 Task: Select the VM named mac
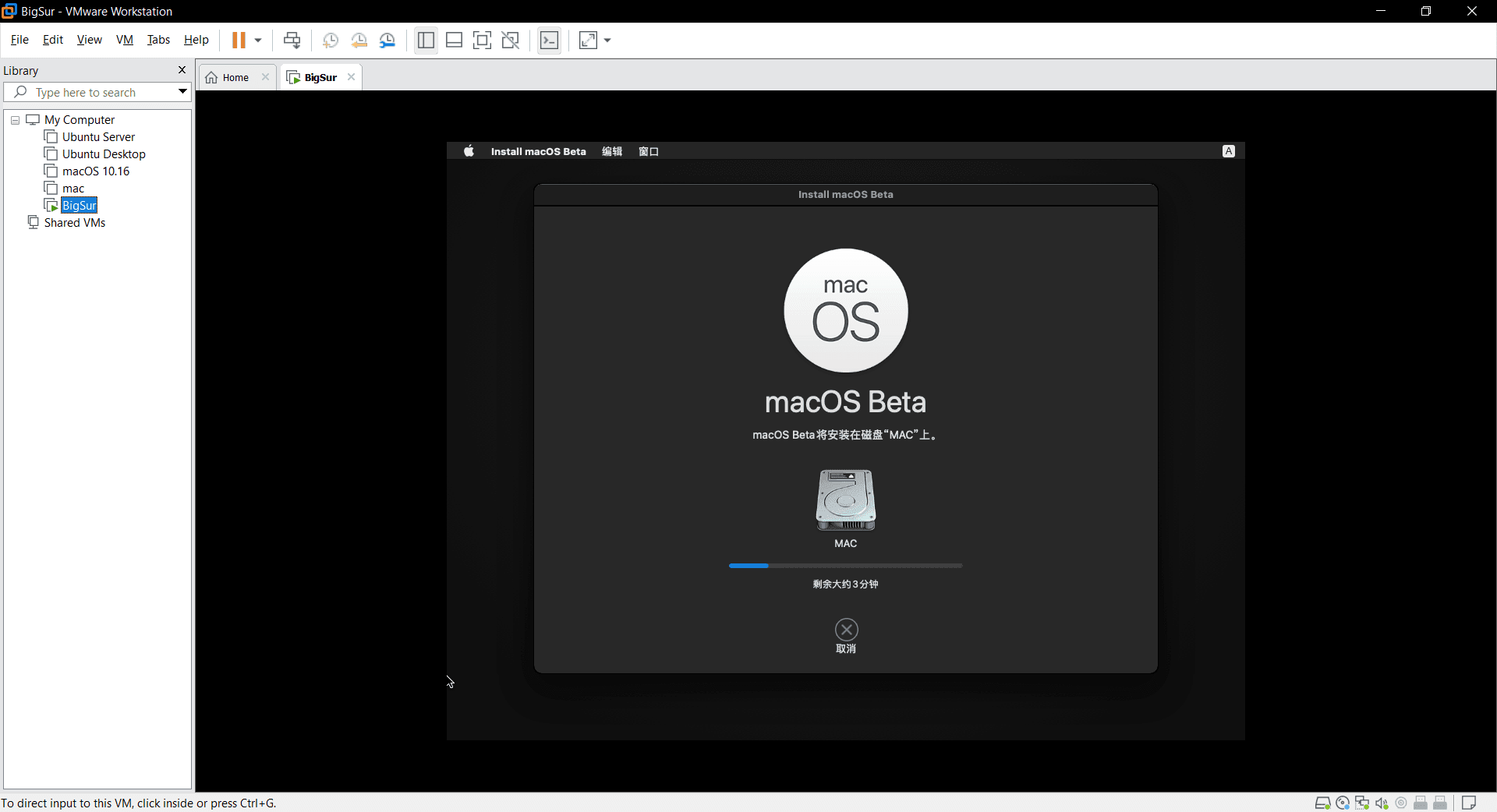[x=73, y=189]
